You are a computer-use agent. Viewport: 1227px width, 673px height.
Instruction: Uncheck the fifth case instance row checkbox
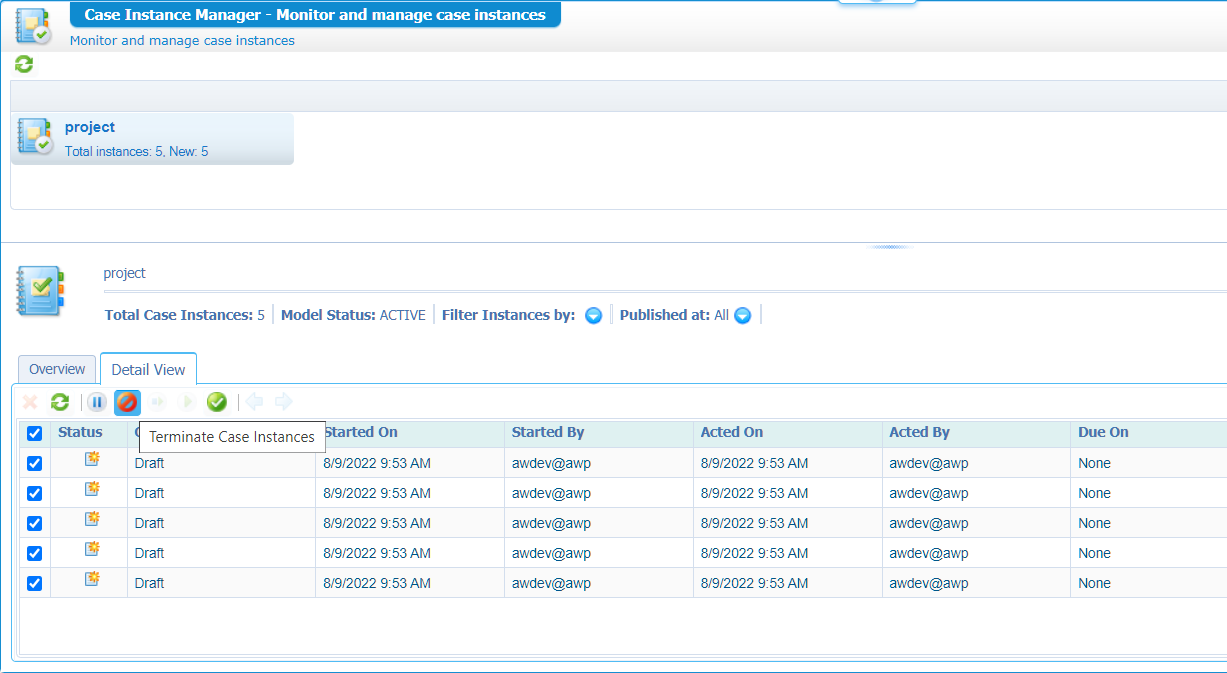(35, 583)
